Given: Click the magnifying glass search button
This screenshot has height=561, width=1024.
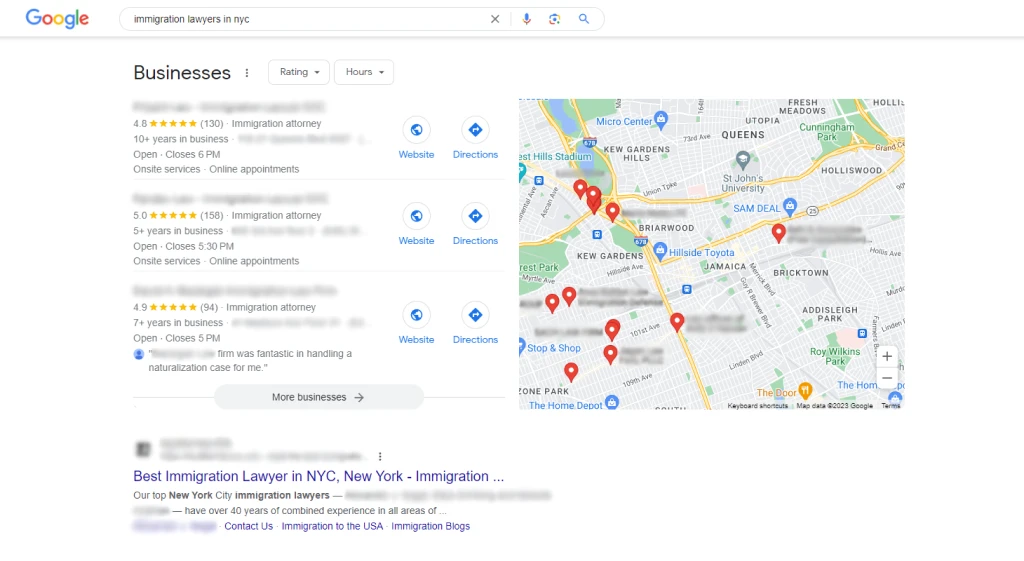Looking at the screenshot, I should pos(584,19).
